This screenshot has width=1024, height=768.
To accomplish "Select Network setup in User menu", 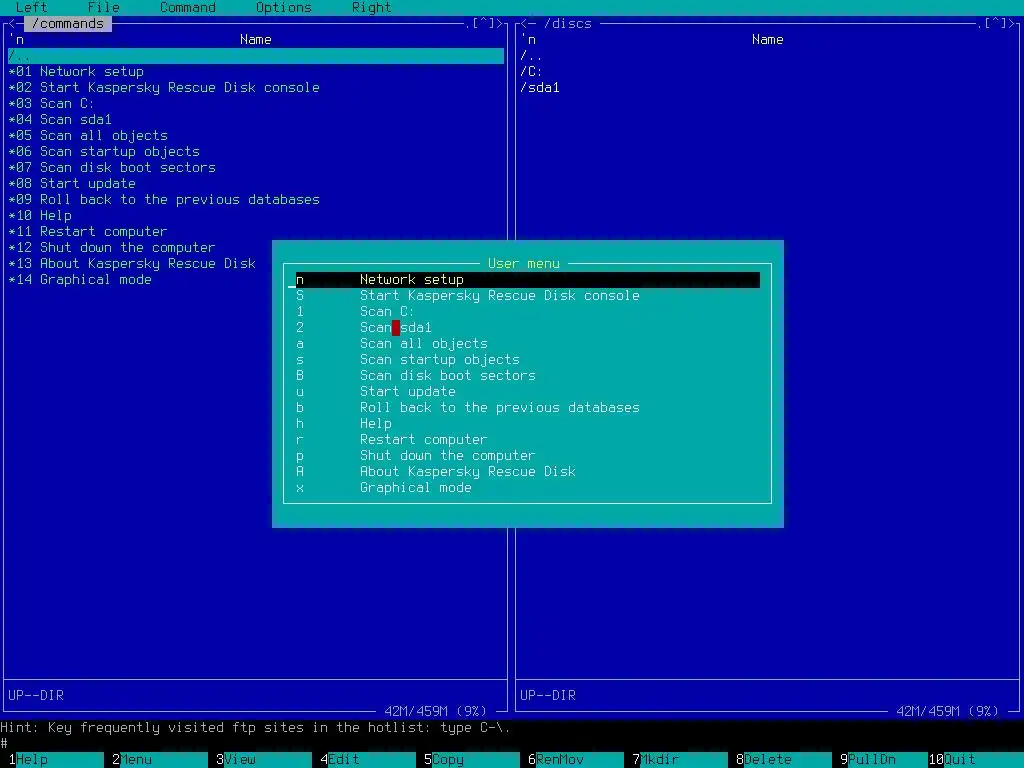I will click(x=528, y=280).
